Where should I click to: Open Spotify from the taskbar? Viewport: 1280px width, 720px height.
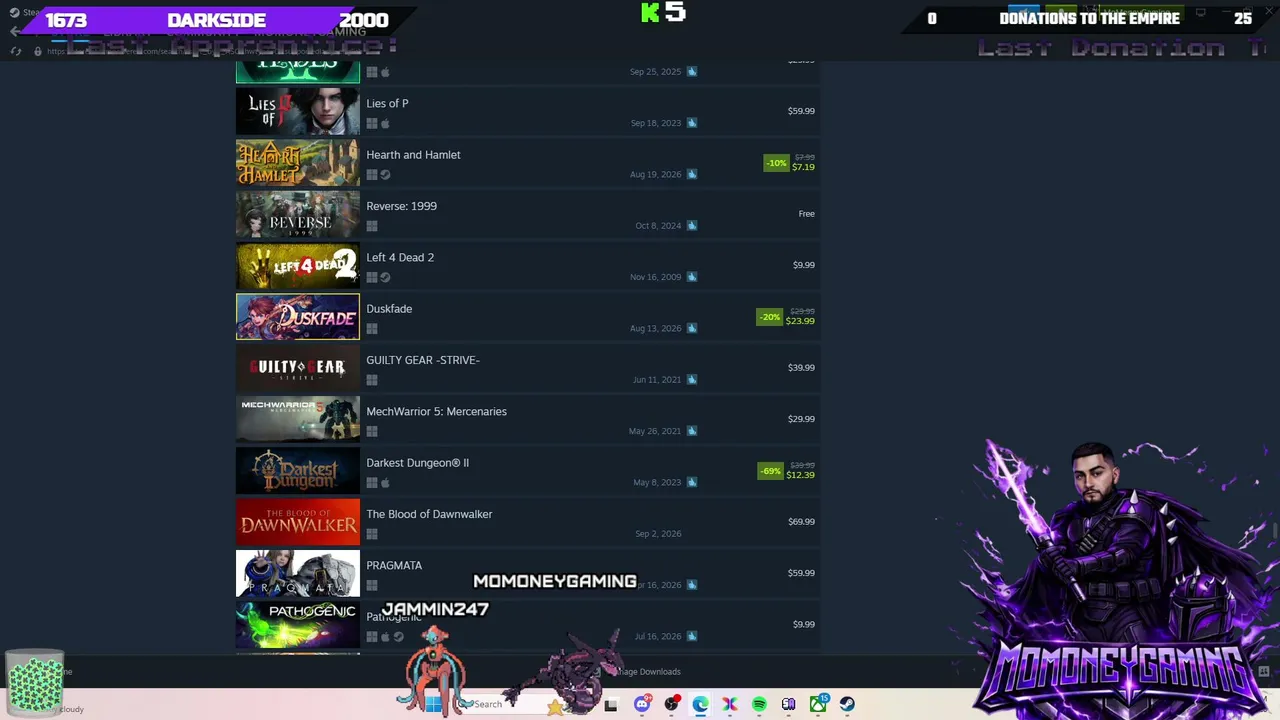(759, 704)
